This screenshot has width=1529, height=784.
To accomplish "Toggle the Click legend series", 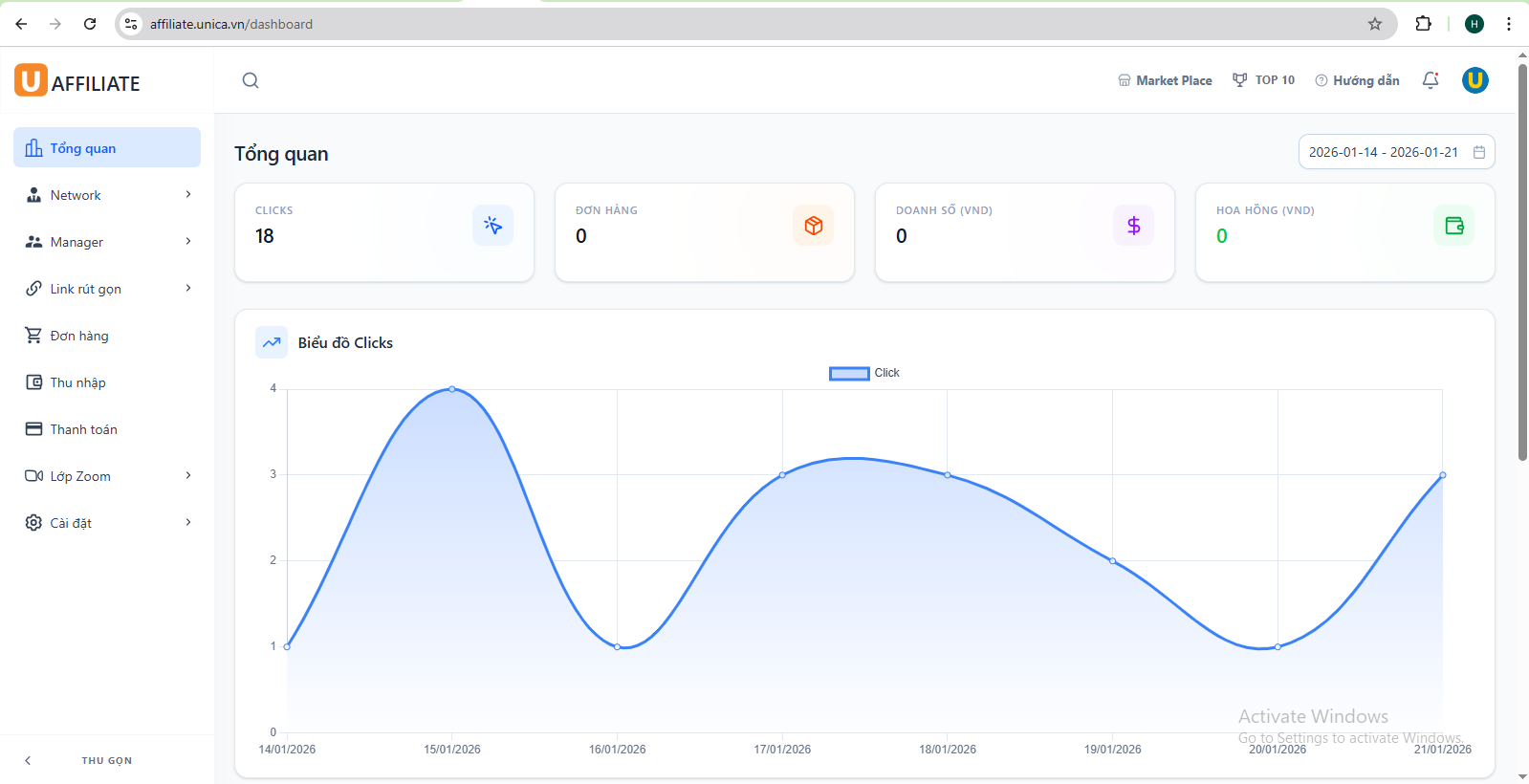I will (863, 373).
